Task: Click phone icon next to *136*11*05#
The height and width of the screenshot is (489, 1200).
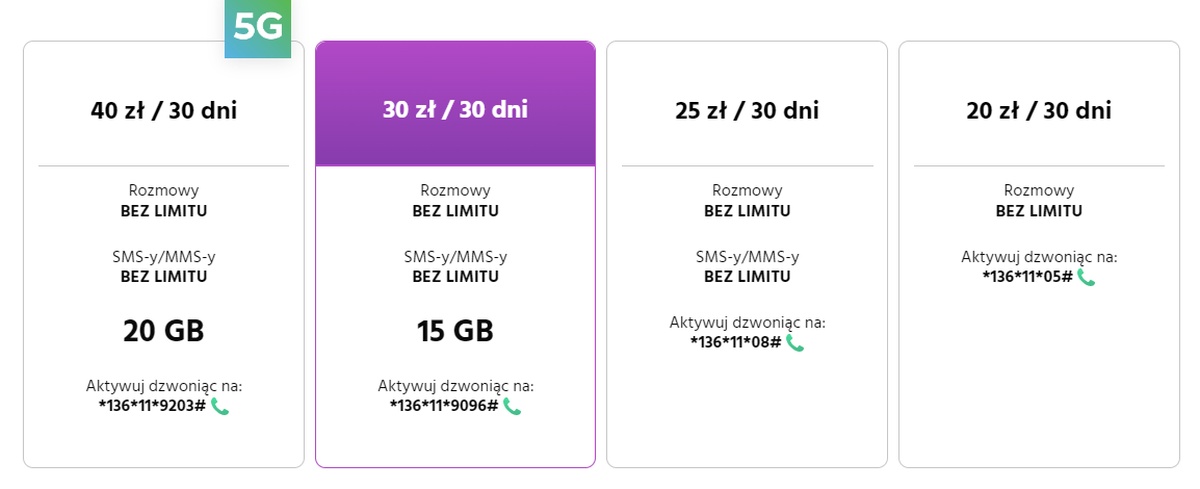Action: [1086, 277]
